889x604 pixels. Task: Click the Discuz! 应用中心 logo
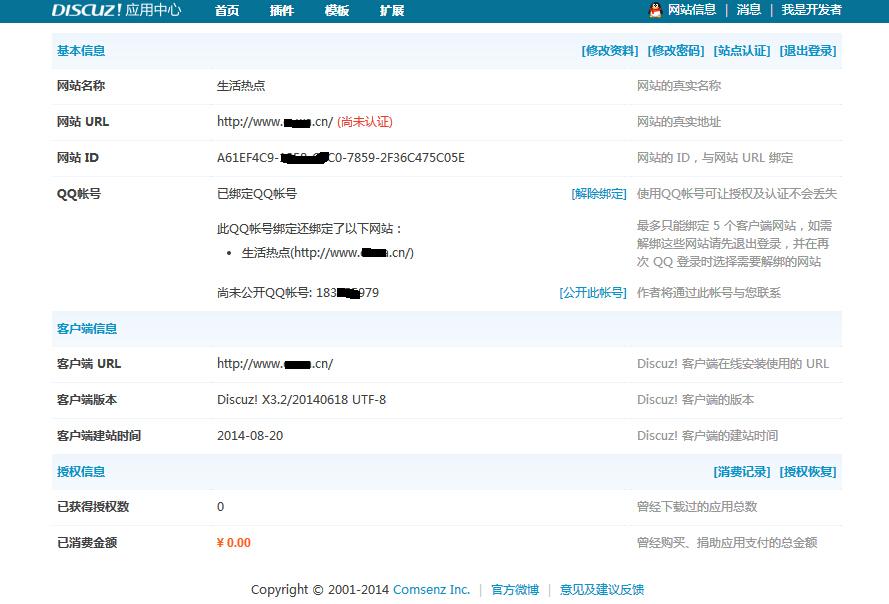pyautogui.click(x=116, y=10)
